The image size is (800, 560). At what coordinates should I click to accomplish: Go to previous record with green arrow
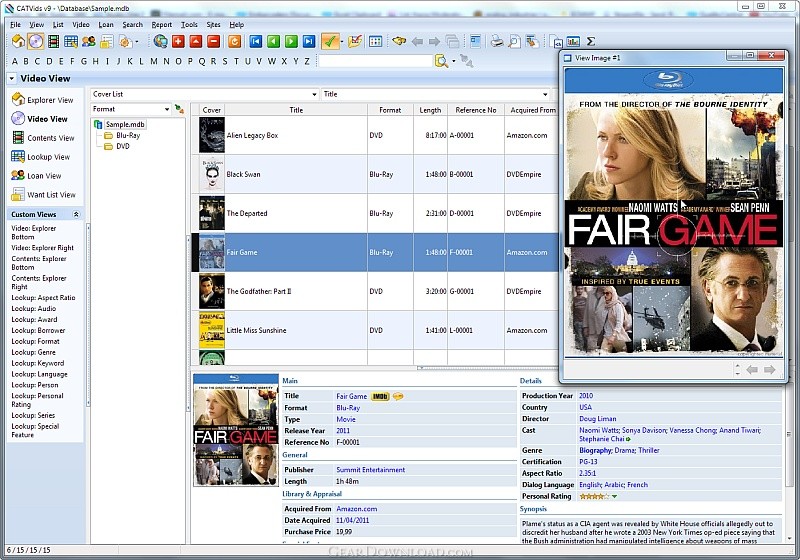click(x=273, y=41)
